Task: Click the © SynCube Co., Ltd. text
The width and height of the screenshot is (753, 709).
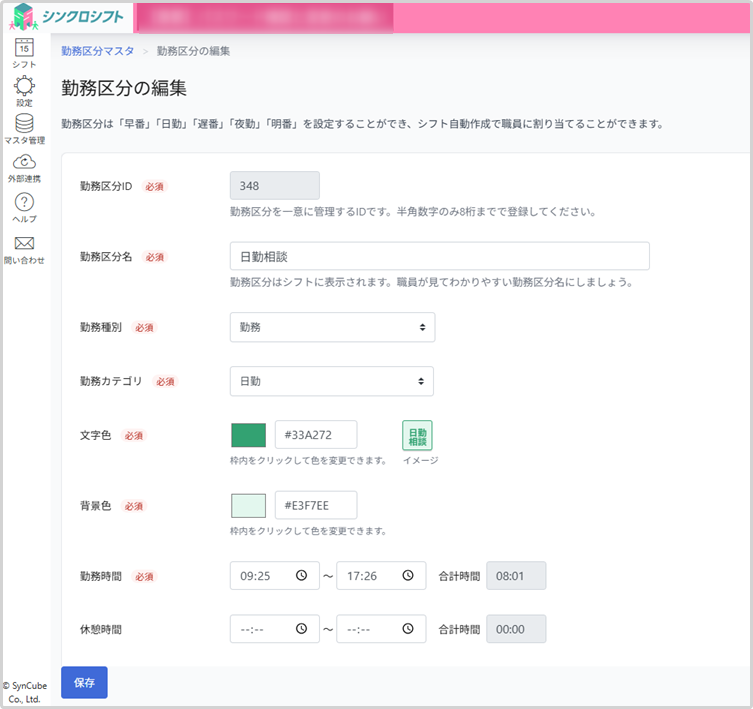Action: [24, 692]
